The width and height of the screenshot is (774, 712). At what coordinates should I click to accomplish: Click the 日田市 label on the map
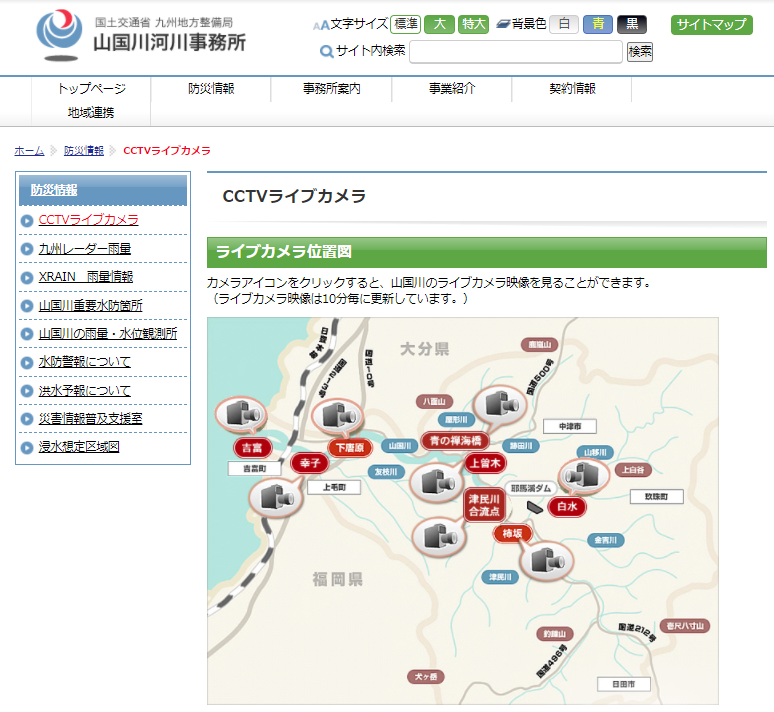(624, 684)
